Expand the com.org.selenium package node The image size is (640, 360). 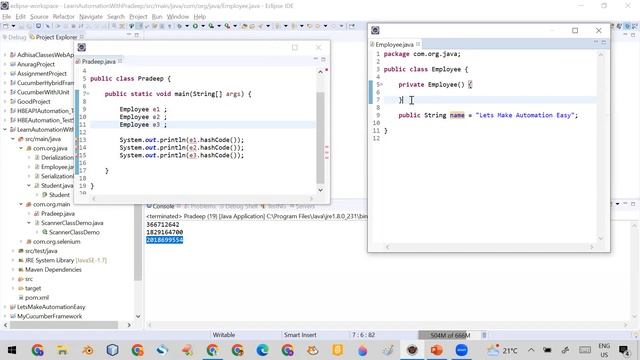(x=21, y=242)
